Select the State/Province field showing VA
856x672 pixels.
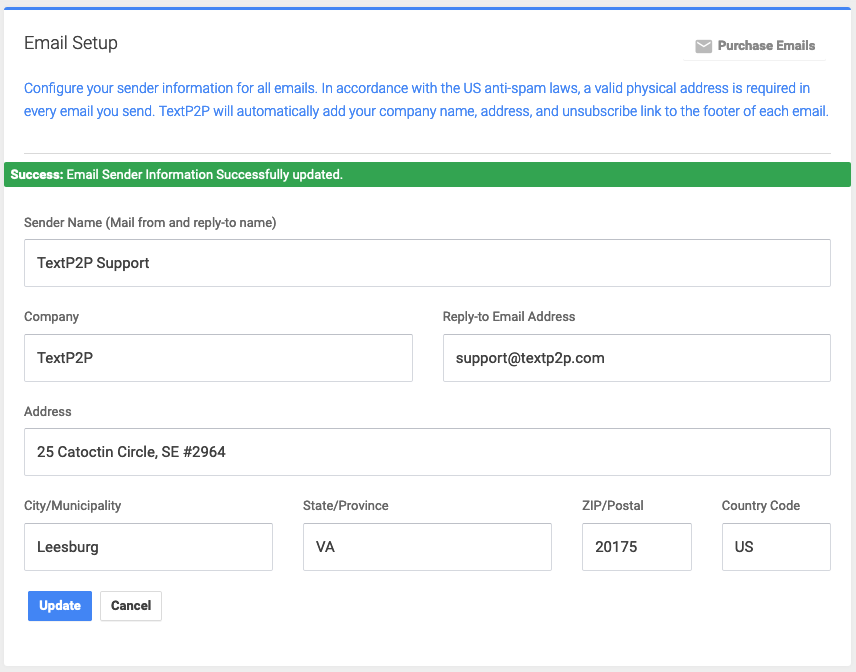pos(427,546)
